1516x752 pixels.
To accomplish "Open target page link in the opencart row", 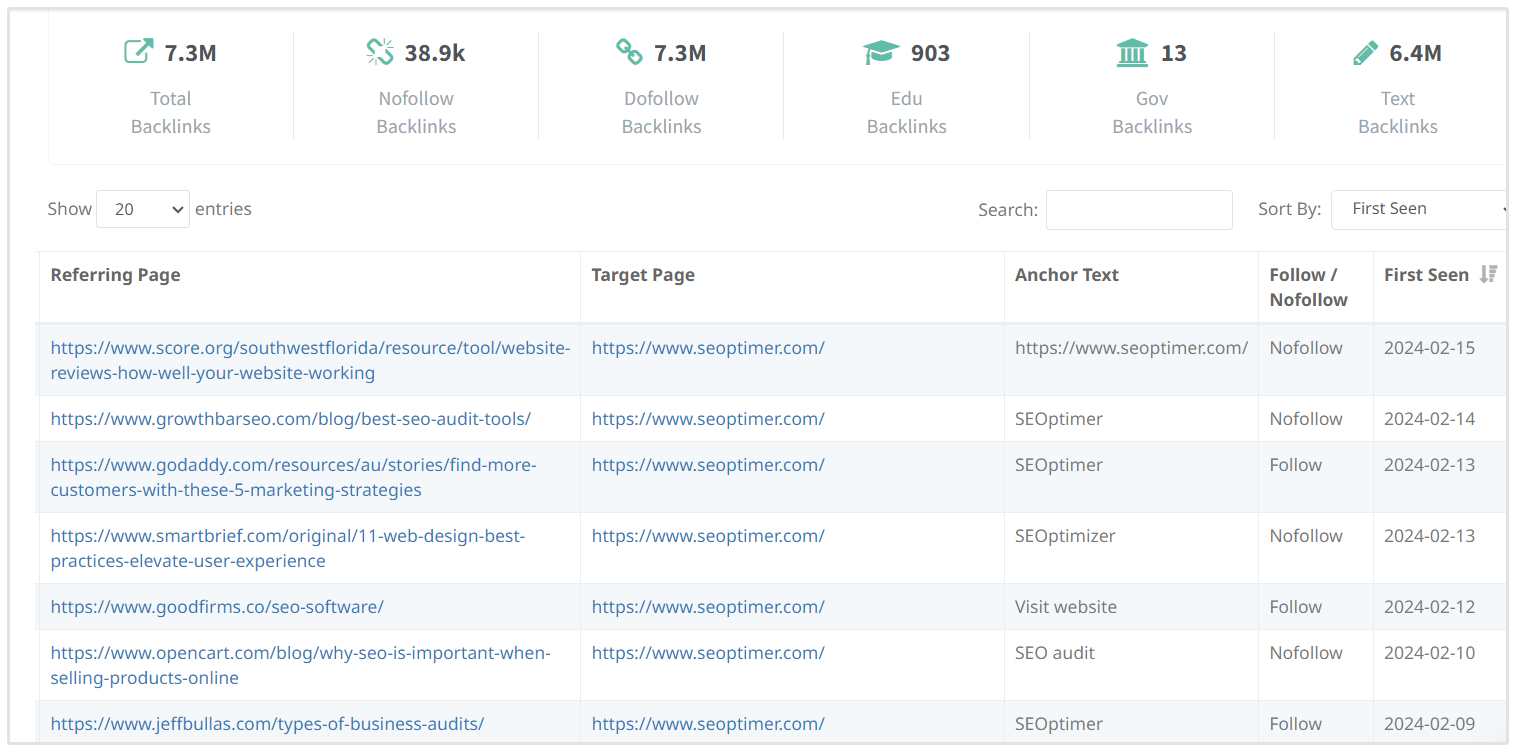I will coord(708,653).
